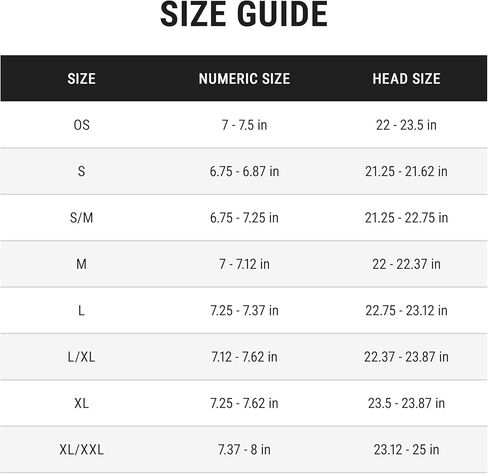Select the L size row label
The image size is (488, 474).
click(x=81, y=310)
